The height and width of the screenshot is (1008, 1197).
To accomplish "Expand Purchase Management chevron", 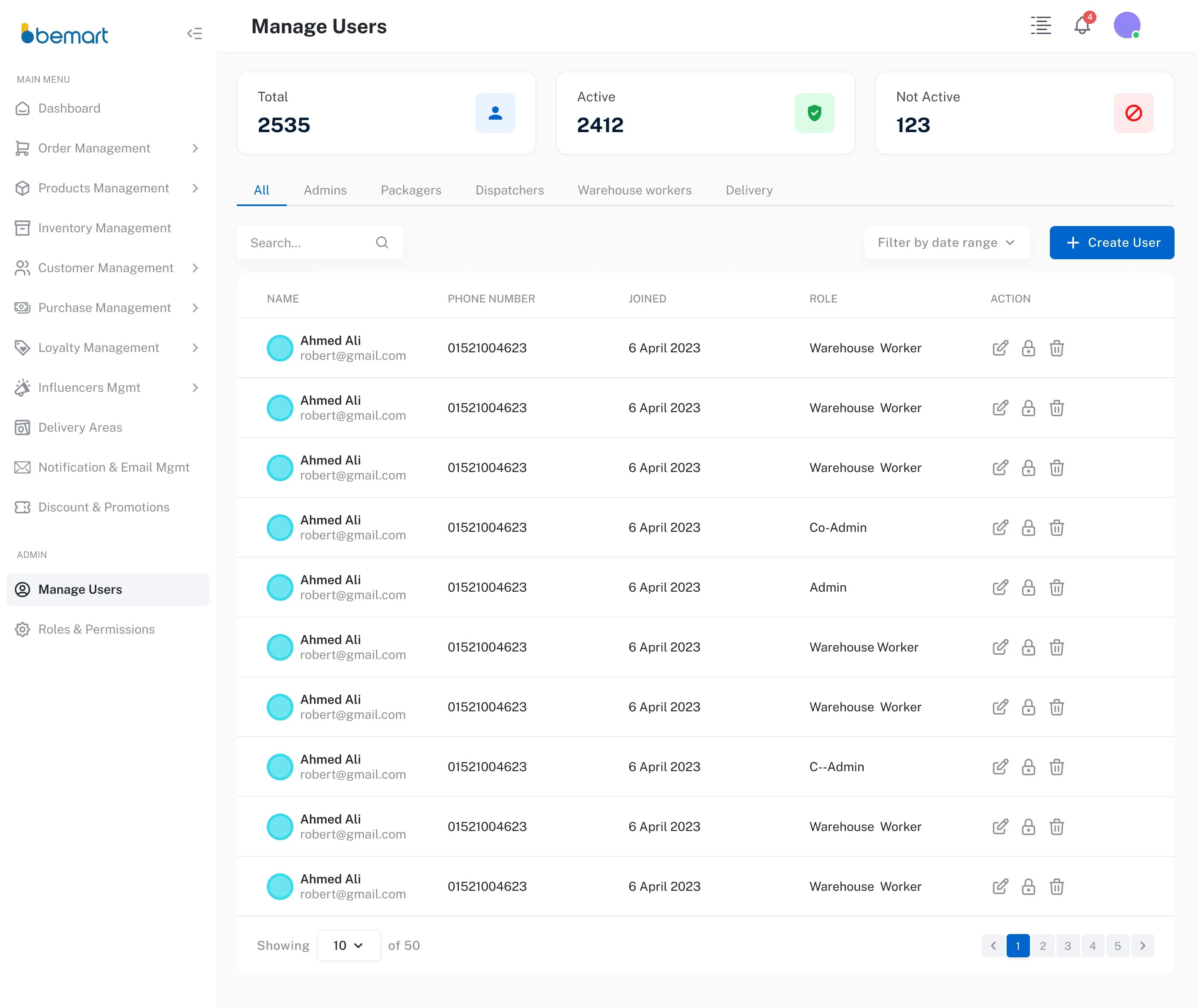I will (x=195, y=308).
